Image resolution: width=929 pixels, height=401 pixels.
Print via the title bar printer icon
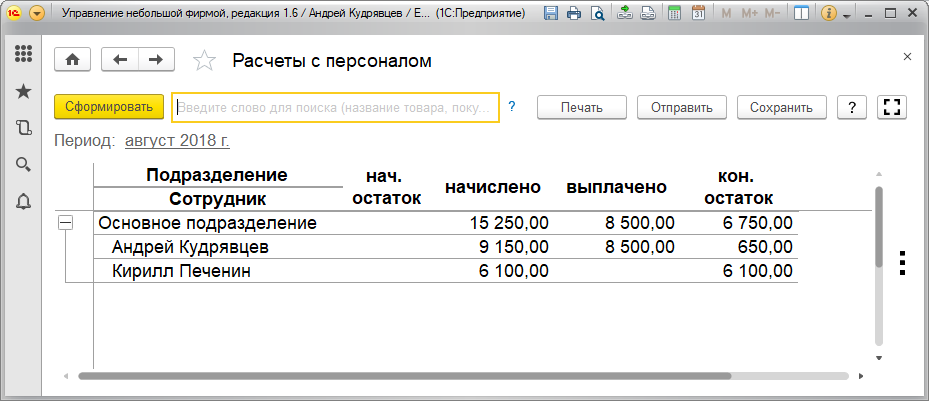tap(574, 13)
